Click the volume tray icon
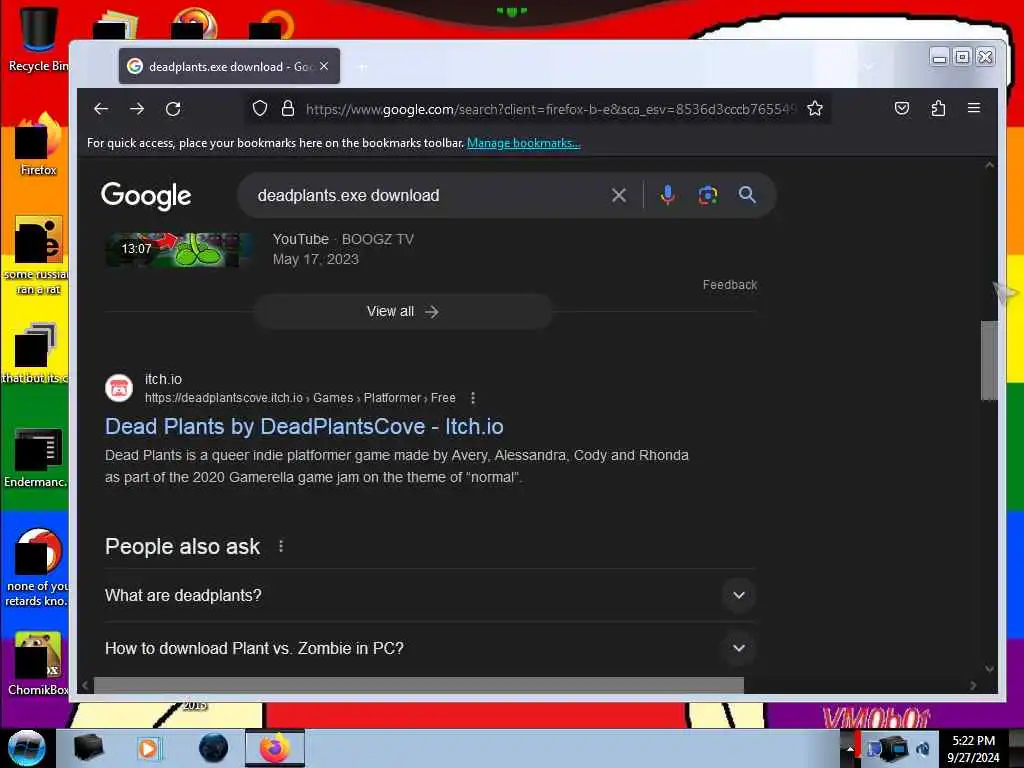The width and height of the screenshot is (1024, 768). (923, 748)
